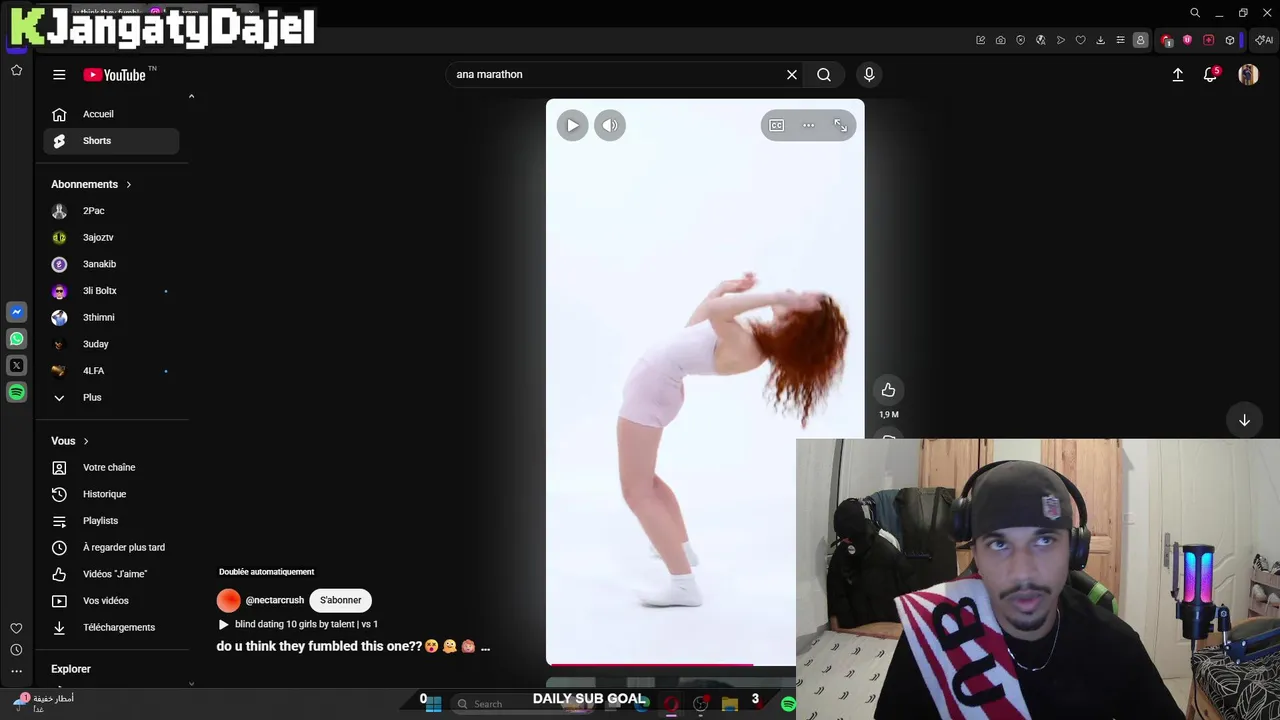The width and height of the screenshot is (1280, 720).
Task: Open the browser easy setup sliders icon
Action: coord(1121,40)
